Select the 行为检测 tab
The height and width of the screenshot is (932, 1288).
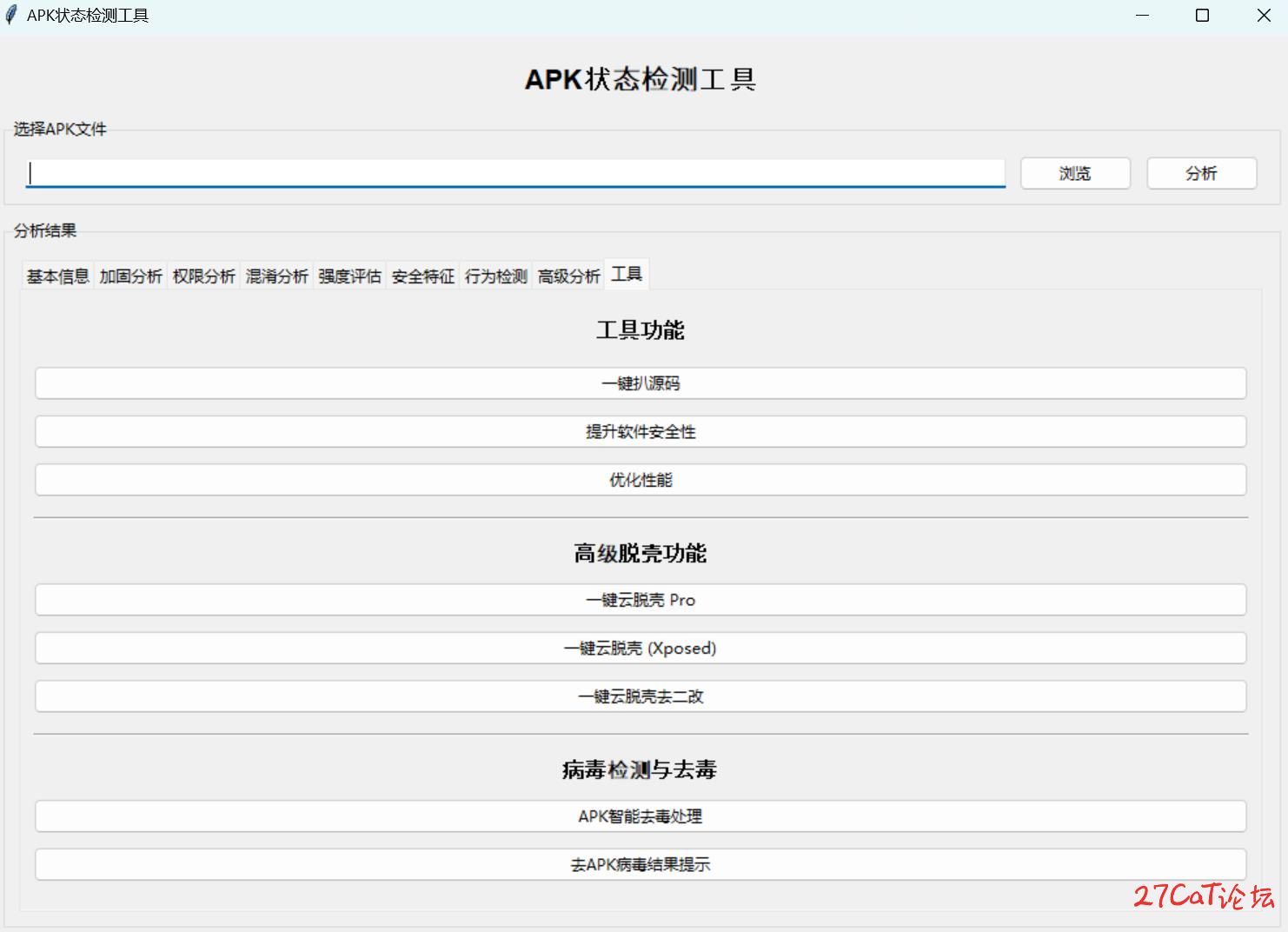tap(495, 276)
